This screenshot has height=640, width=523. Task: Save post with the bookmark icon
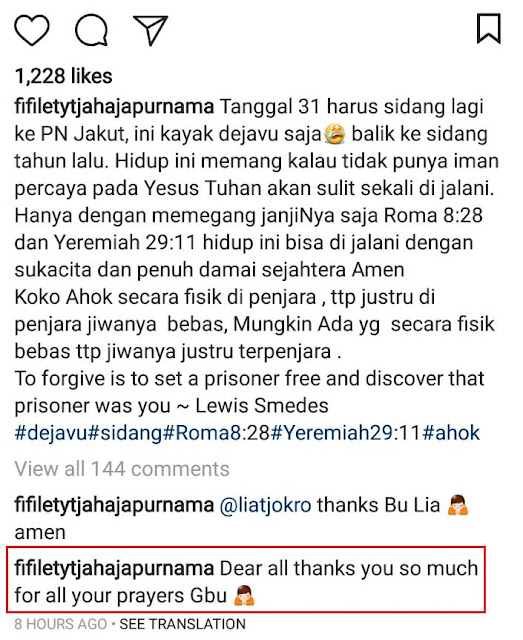[x=489, y=28]
